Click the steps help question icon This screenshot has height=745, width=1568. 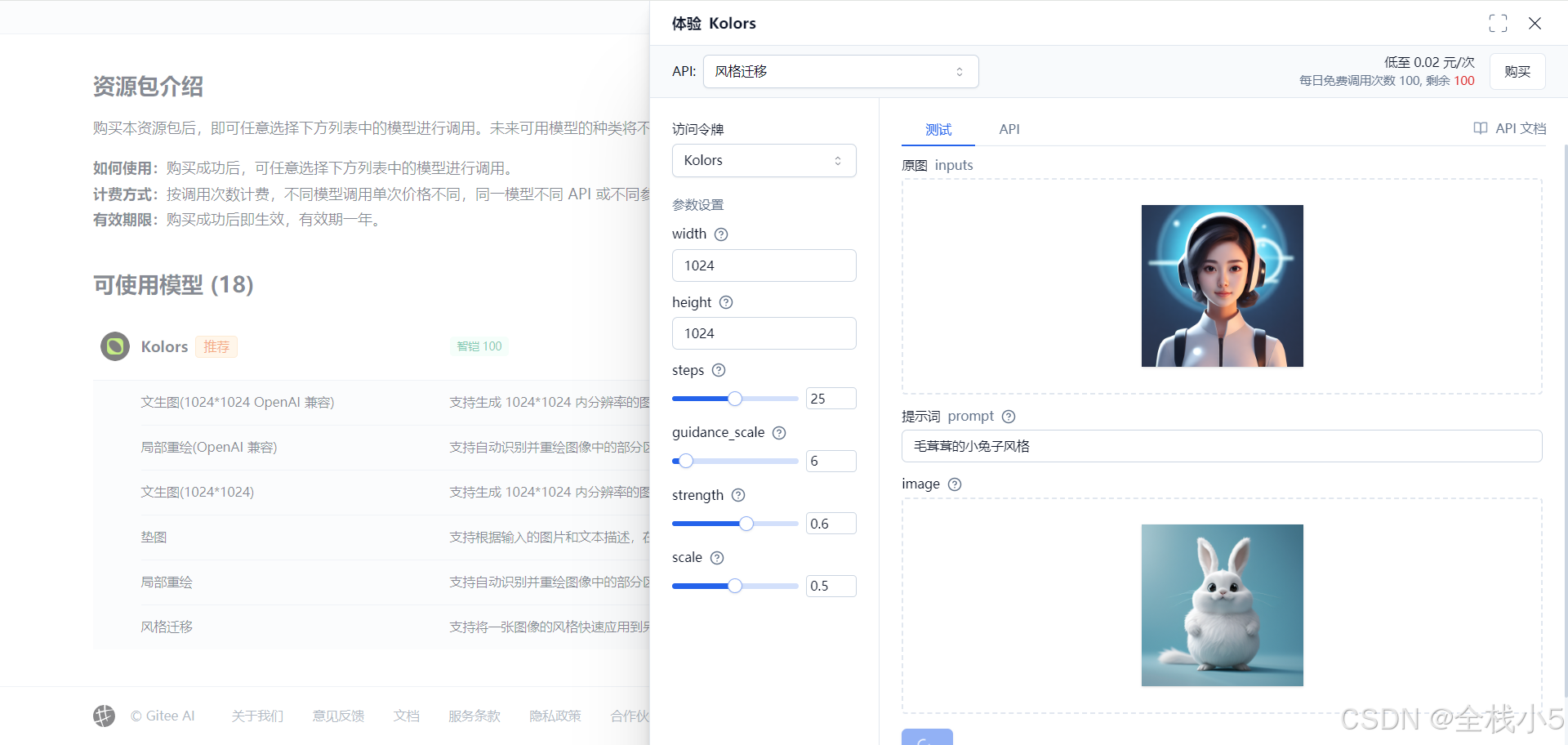719,370
